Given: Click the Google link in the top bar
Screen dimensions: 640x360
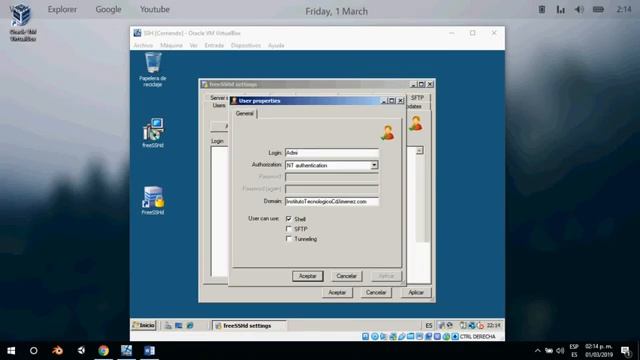Looking at the screenshot, I should pyautogui.click(x=108, y=9).
